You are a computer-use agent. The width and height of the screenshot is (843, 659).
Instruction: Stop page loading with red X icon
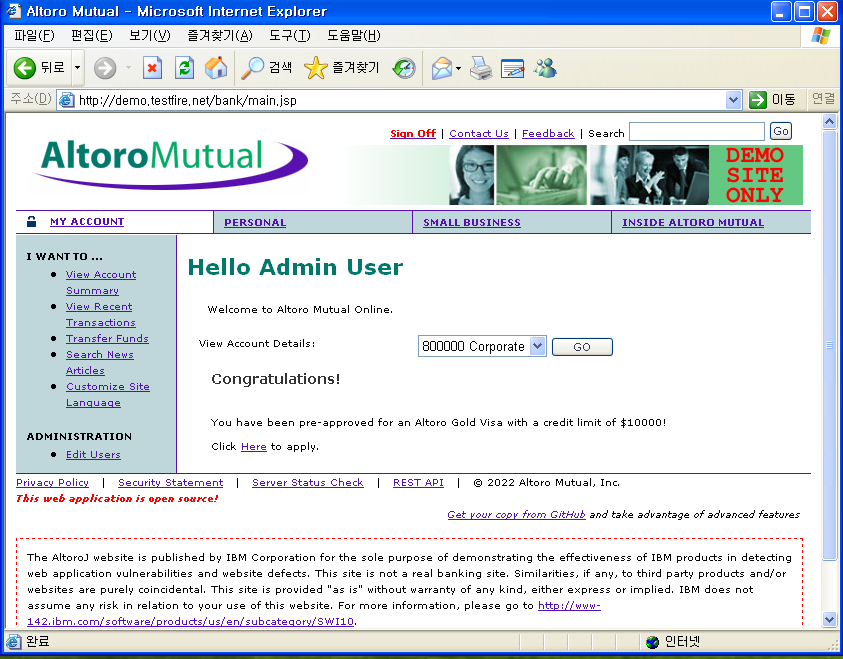[152, 68]
